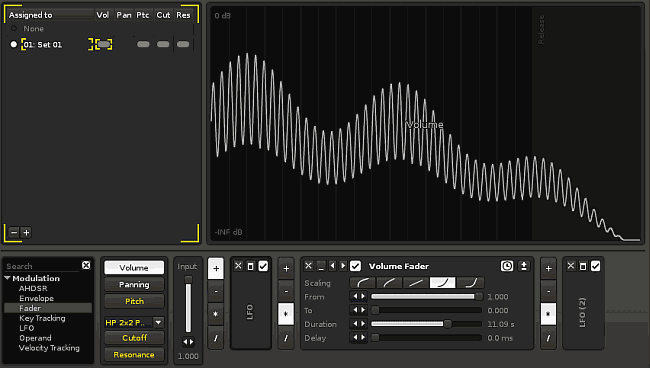Toggle the Vol indicator for Set 01
The width and height of the screenshot is (650, 368).
(x=104, y=44)
